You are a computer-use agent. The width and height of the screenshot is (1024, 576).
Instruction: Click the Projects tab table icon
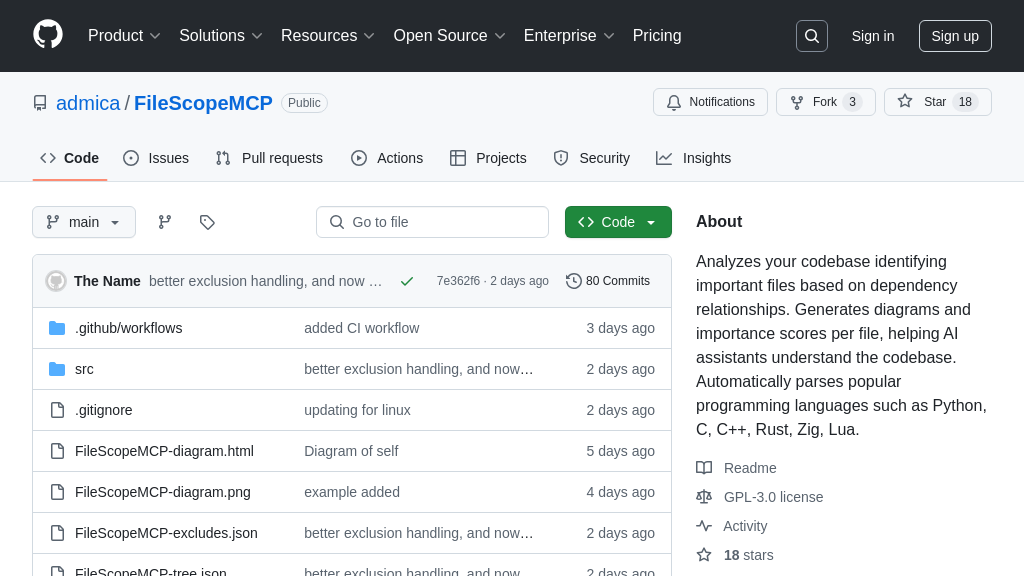point(458,158)
